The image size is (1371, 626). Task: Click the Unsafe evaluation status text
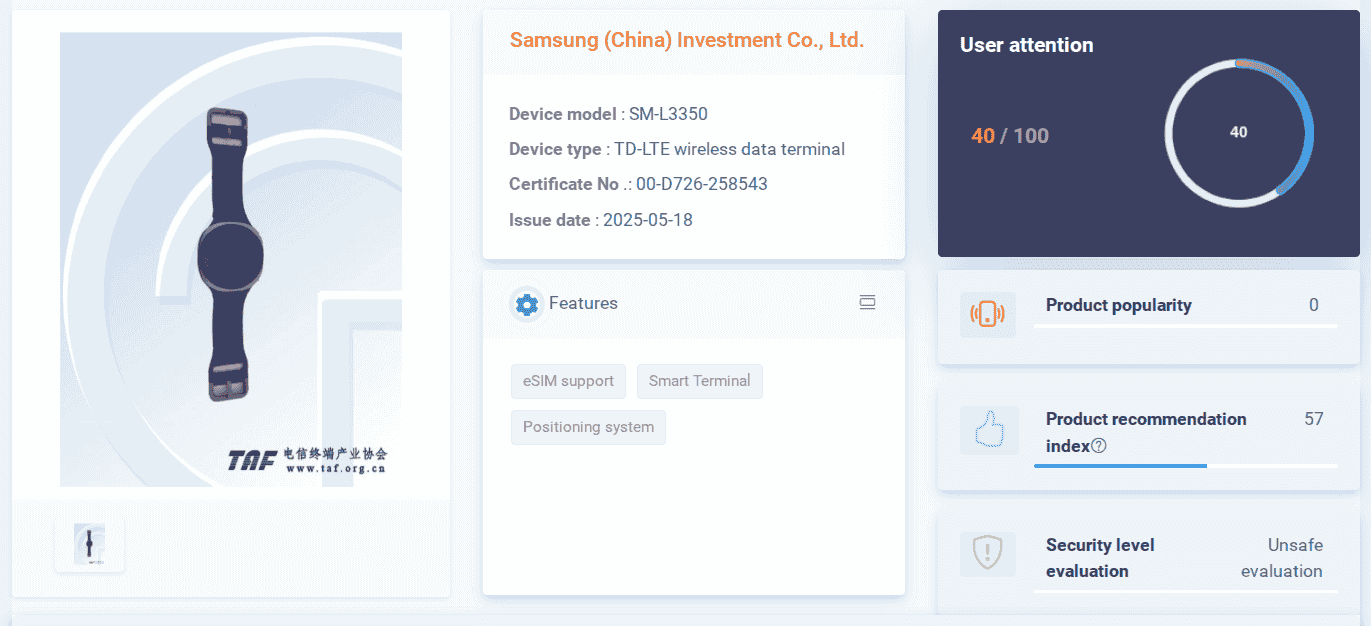pyautogui.click(x=1282, y=558)
